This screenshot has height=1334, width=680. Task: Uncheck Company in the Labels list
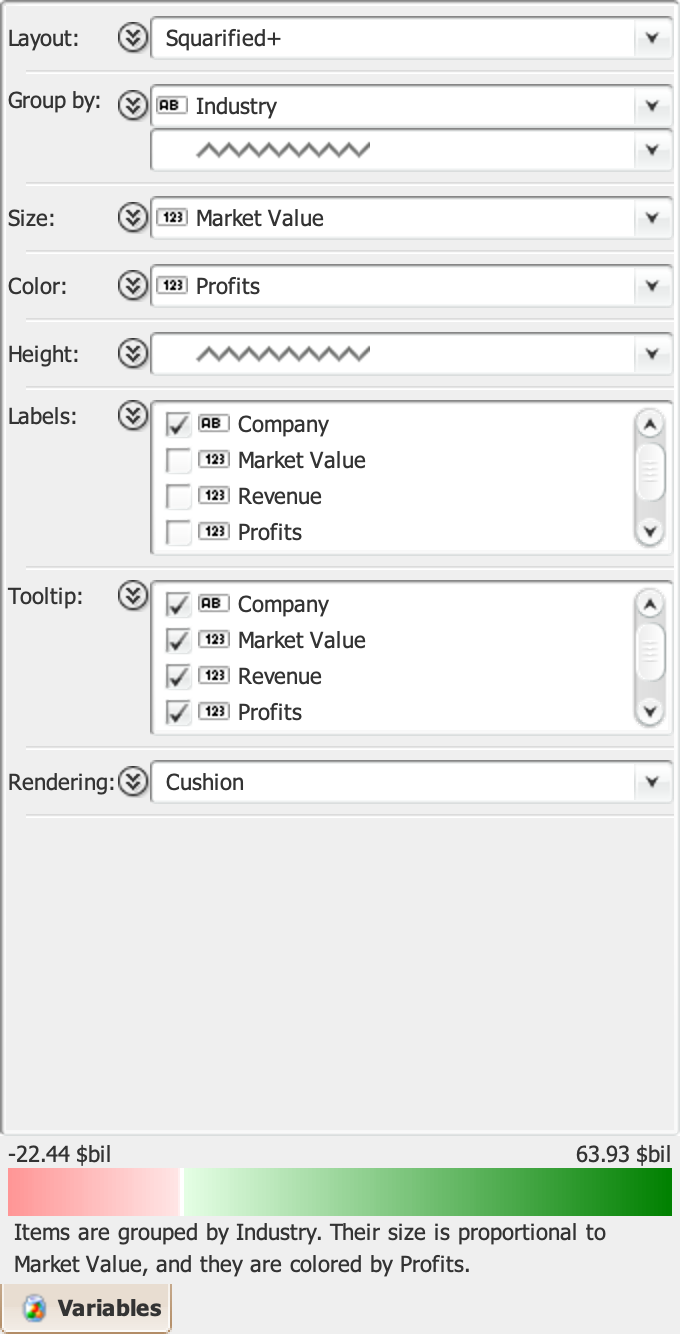click(179, 425)
